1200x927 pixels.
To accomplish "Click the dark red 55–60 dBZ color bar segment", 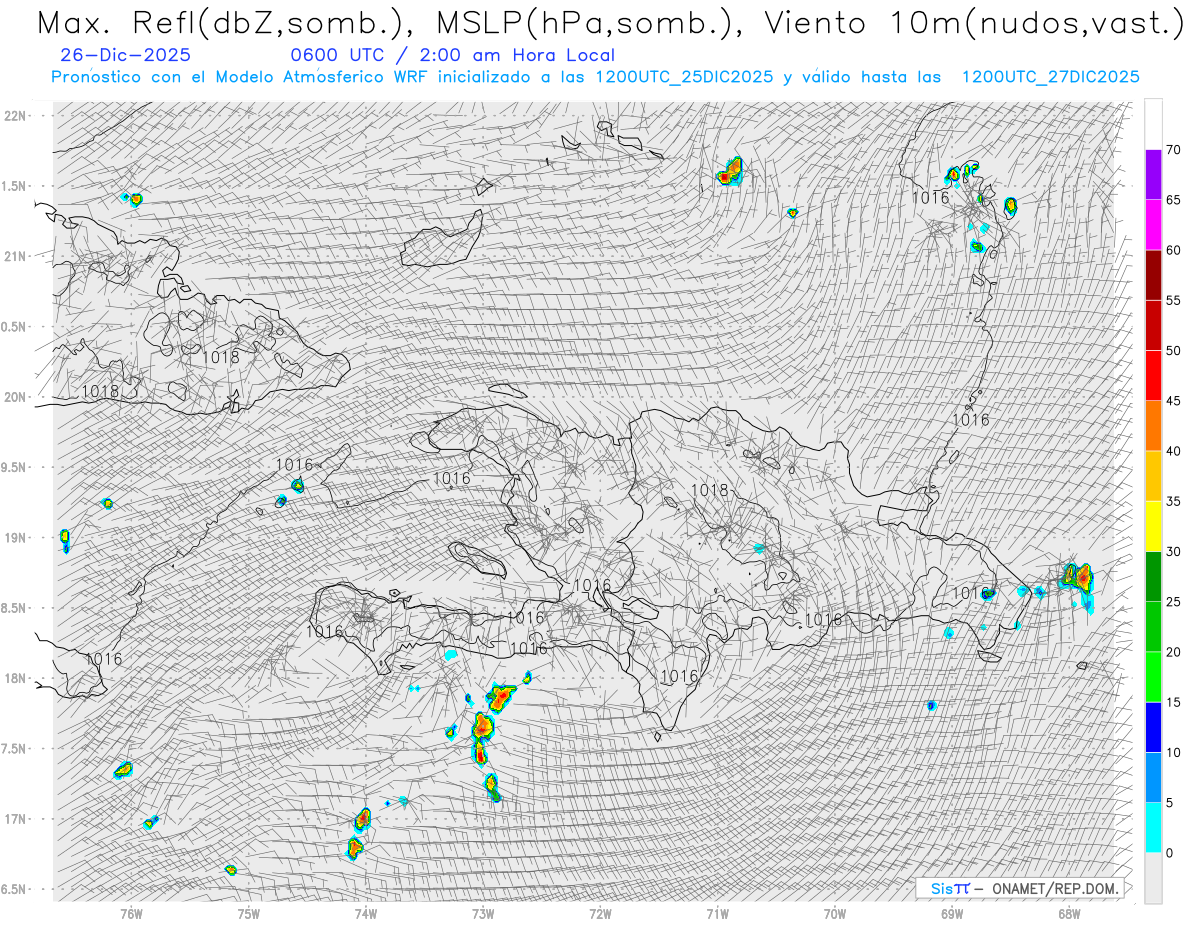I will click(1153, 275).
